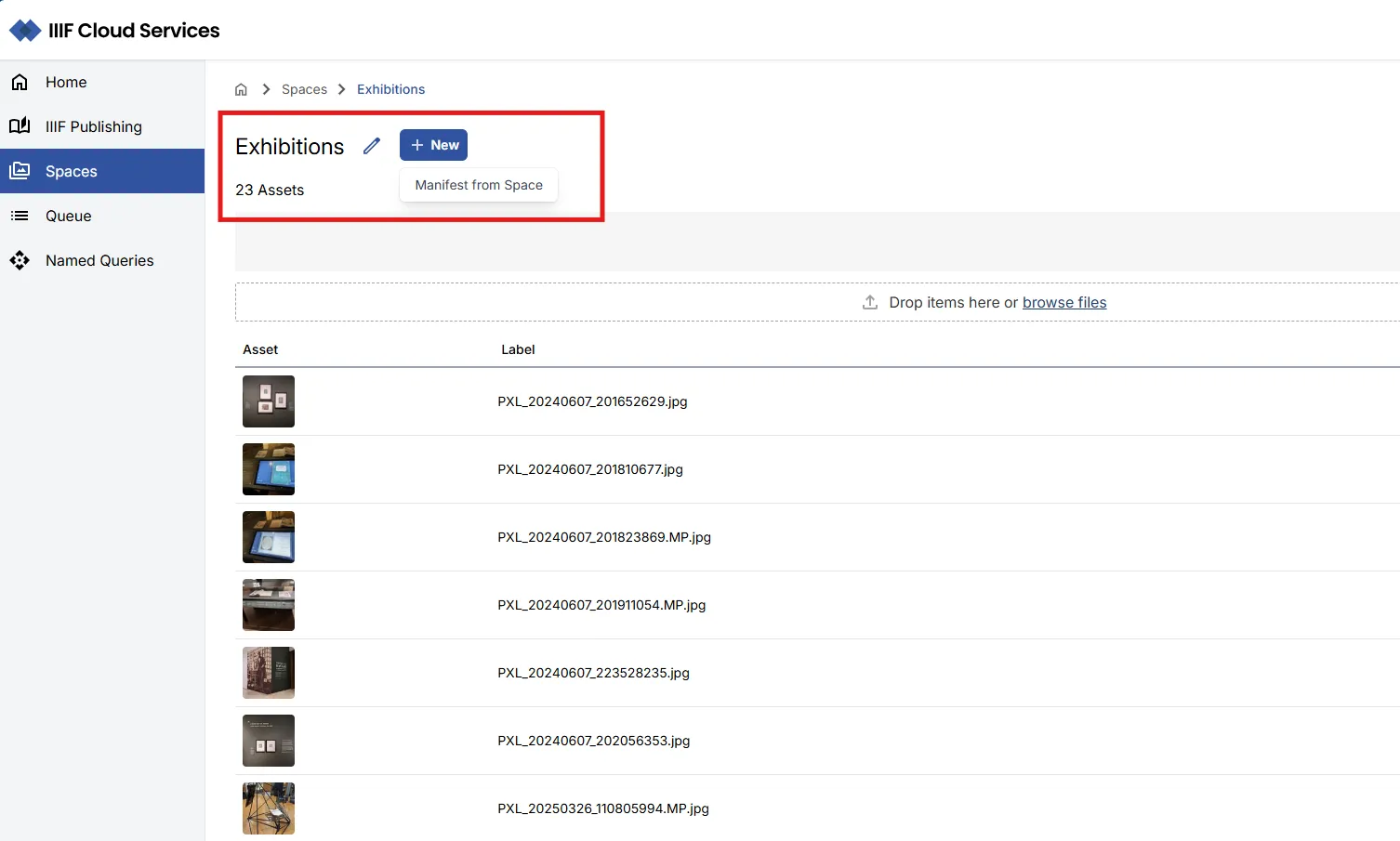Open thumbnail for PXL_20240607_201652629.jpg
Viewport: 1400px width, 841px height.
tap(269, 401)
